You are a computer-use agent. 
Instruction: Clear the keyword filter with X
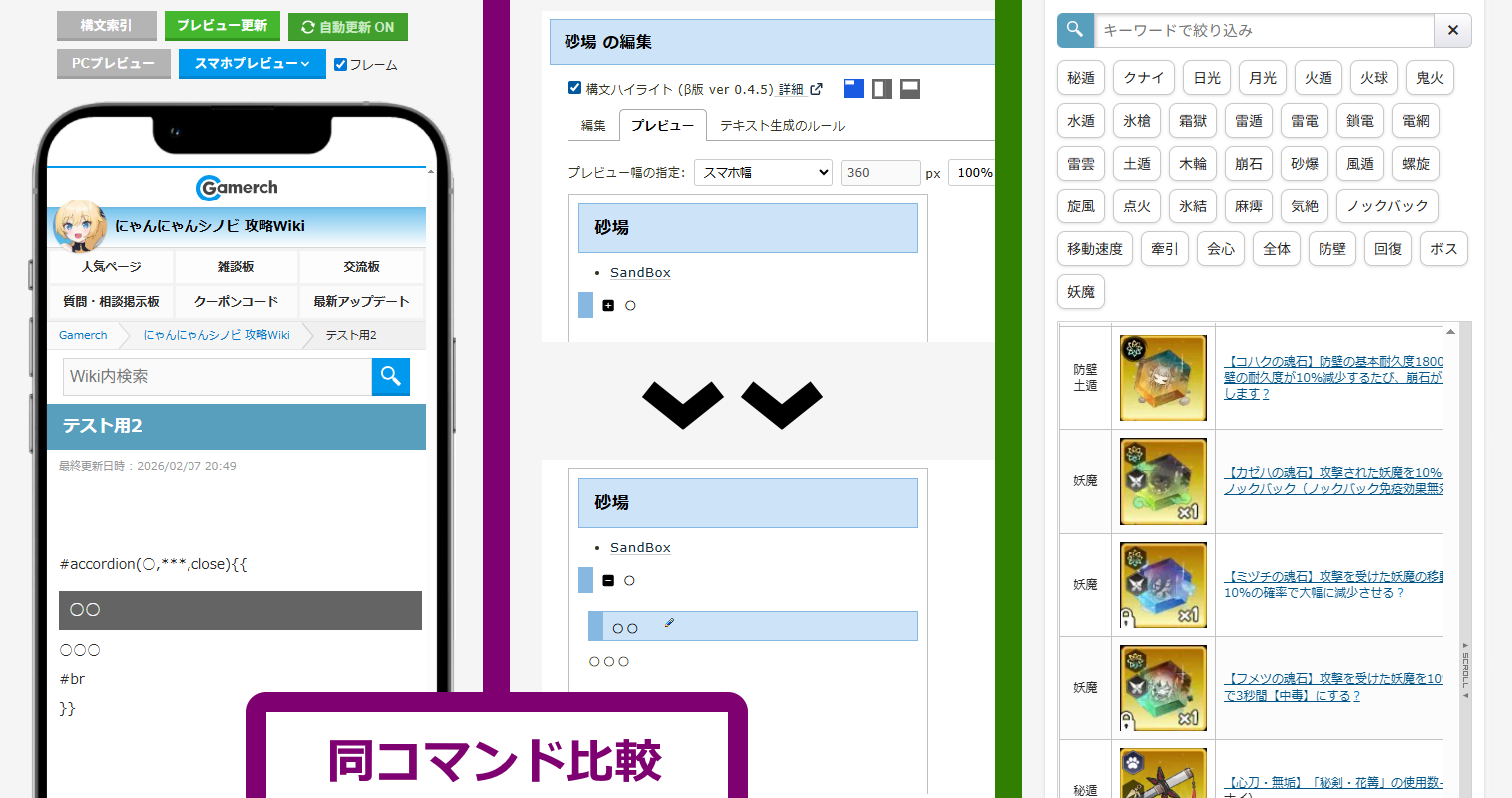coord(1452,30)
